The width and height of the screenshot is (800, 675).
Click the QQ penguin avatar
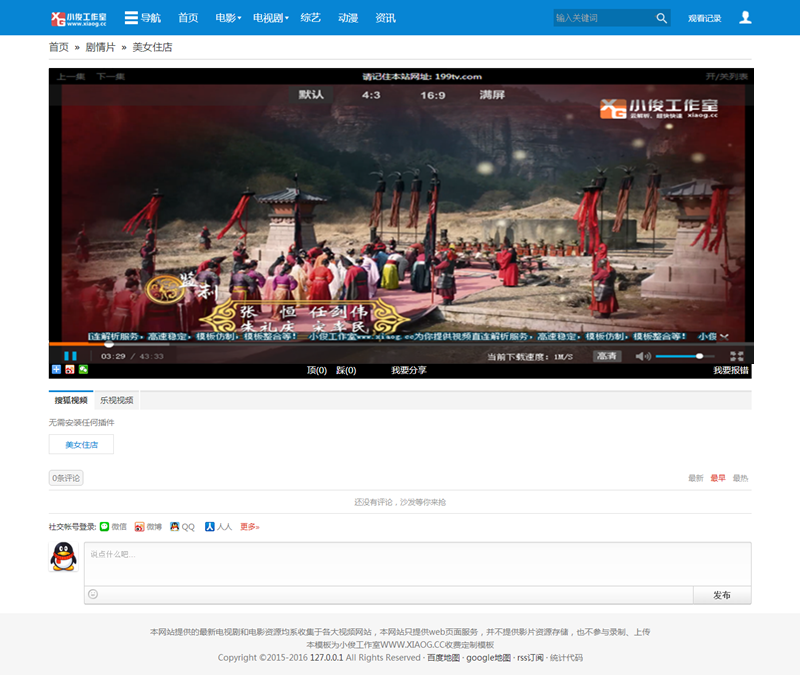coord(63,556)
